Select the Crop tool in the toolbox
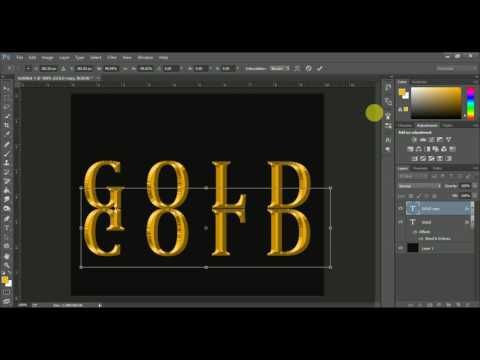 6,125
